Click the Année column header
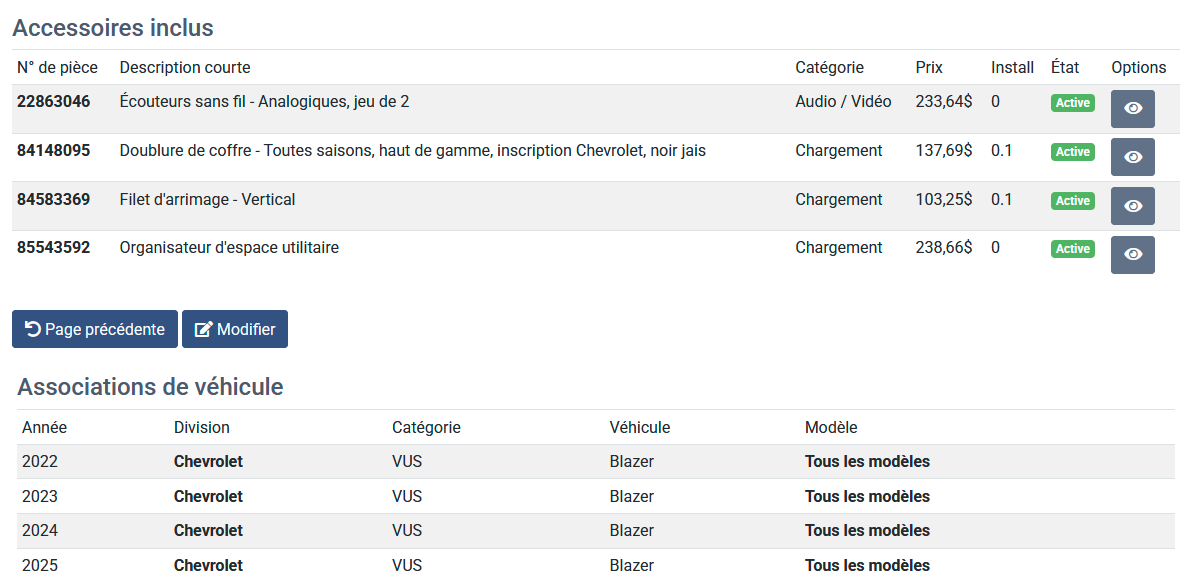Viewport: 1191px width, 583px height. 44,428
